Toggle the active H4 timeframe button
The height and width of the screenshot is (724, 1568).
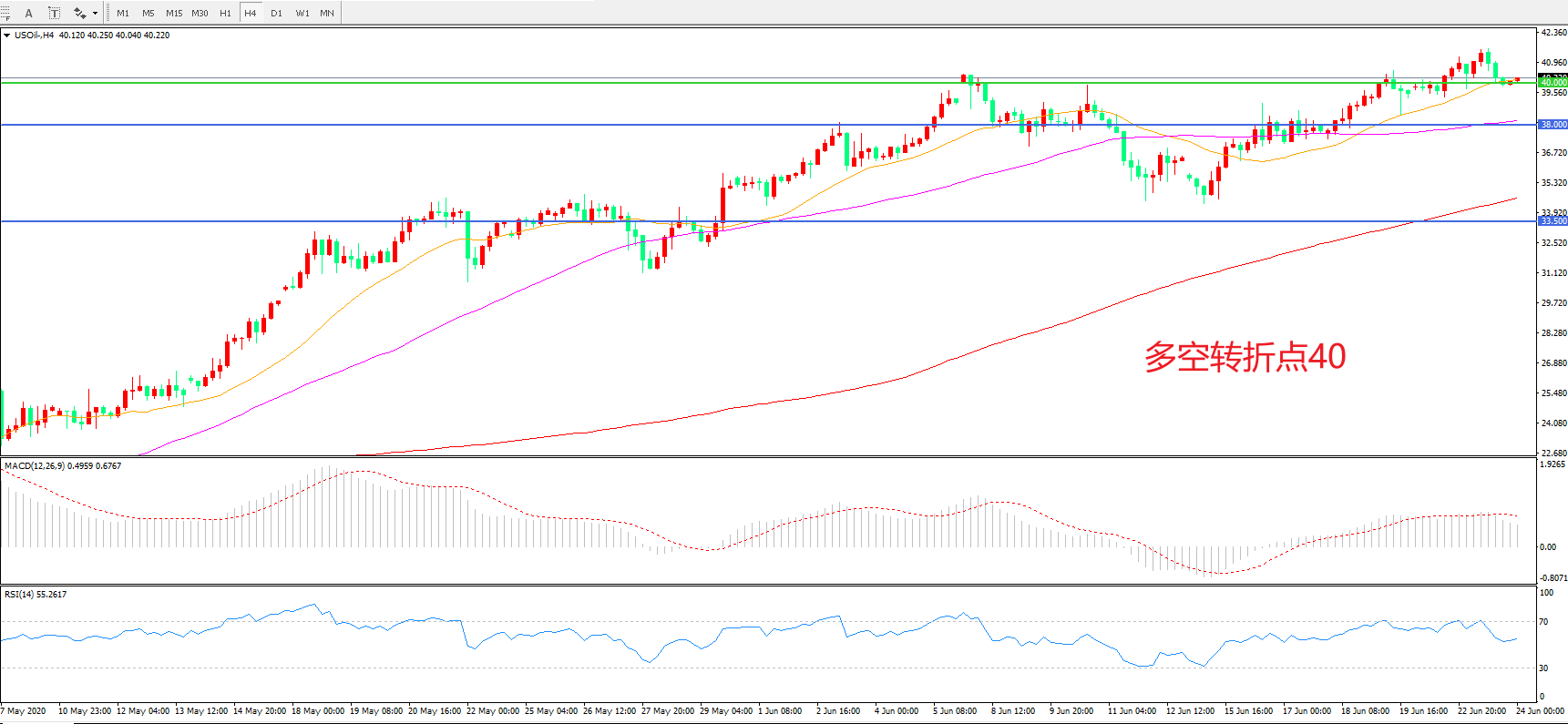coord(250,13)
